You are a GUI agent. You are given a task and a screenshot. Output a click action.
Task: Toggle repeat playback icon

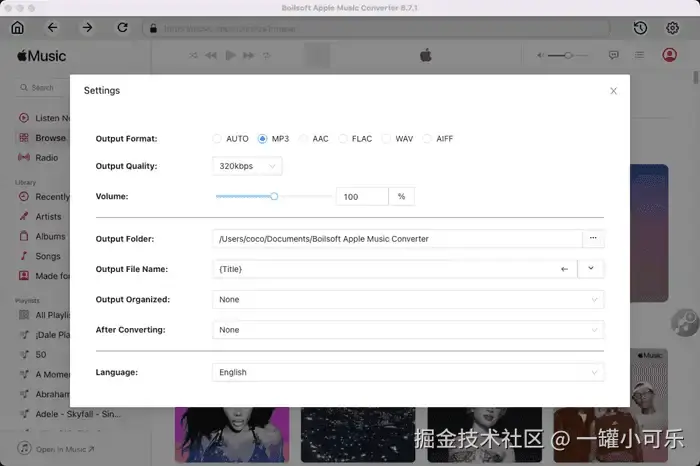[267, 55]
